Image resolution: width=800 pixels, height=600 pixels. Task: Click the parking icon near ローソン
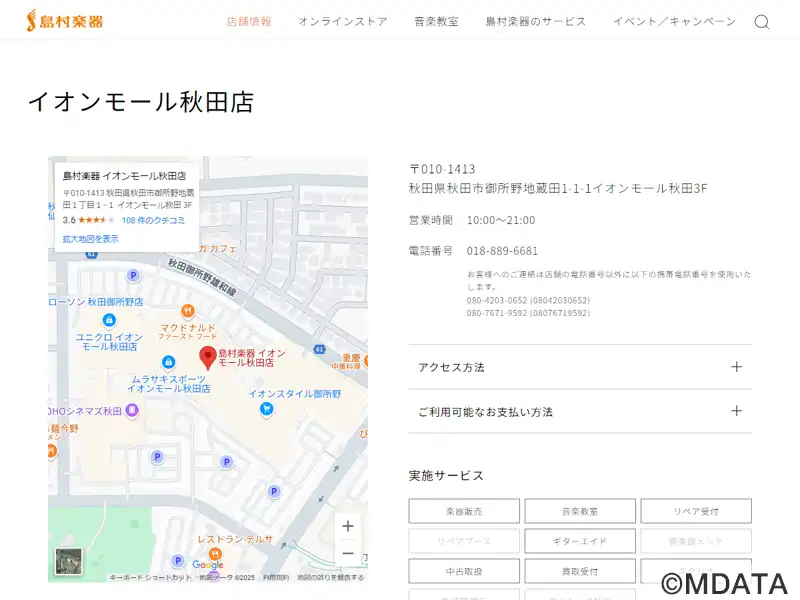[x=133, y=276]
